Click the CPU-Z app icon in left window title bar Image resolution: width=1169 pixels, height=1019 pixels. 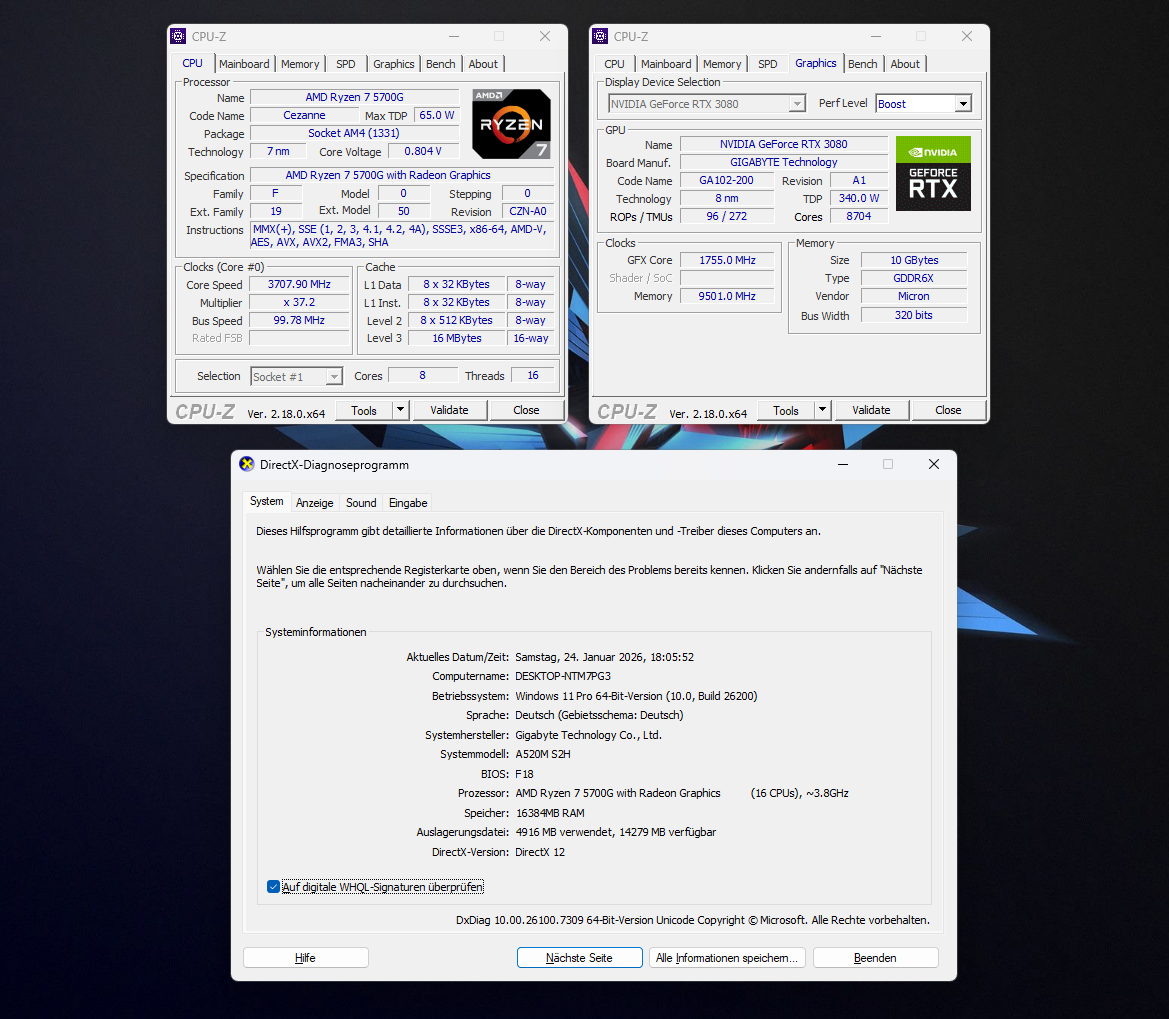[178, 36]
